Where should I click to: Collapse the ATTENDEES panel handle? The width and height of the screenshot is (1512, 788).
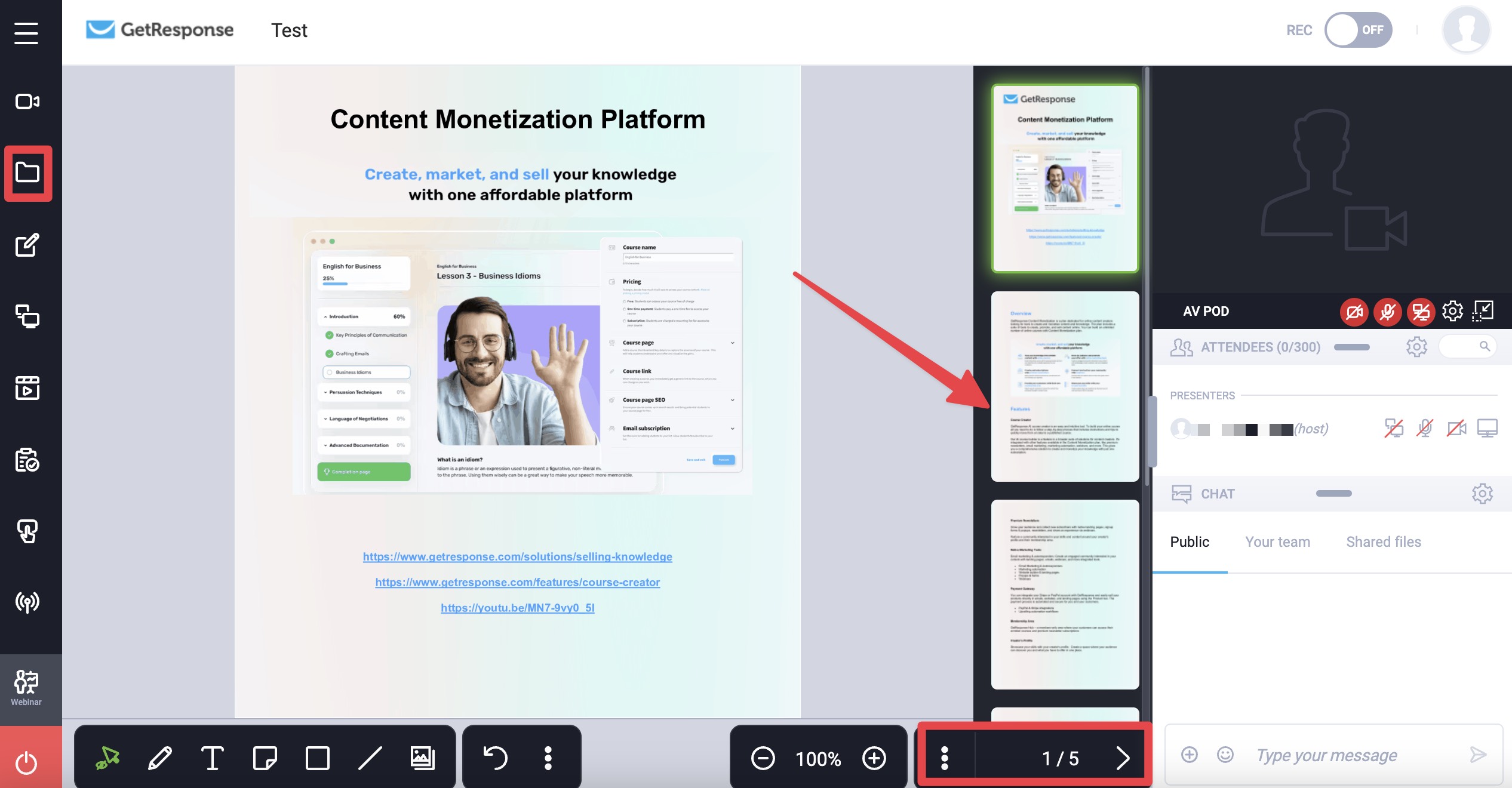(1352, 347)
